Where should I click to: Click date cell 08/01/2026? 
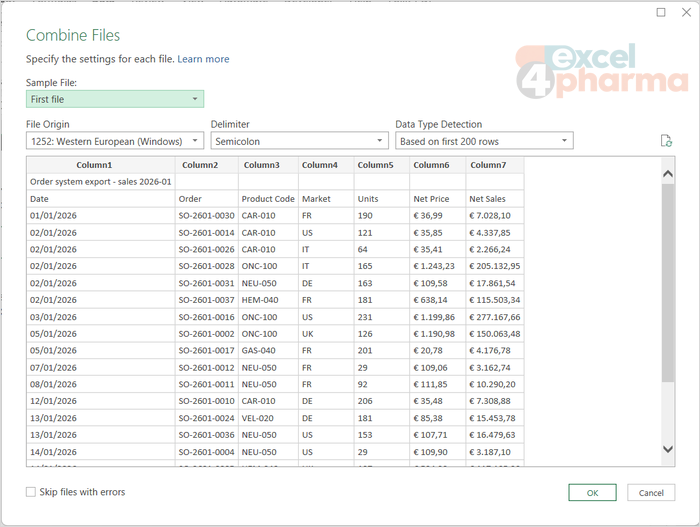coord(101,384)
